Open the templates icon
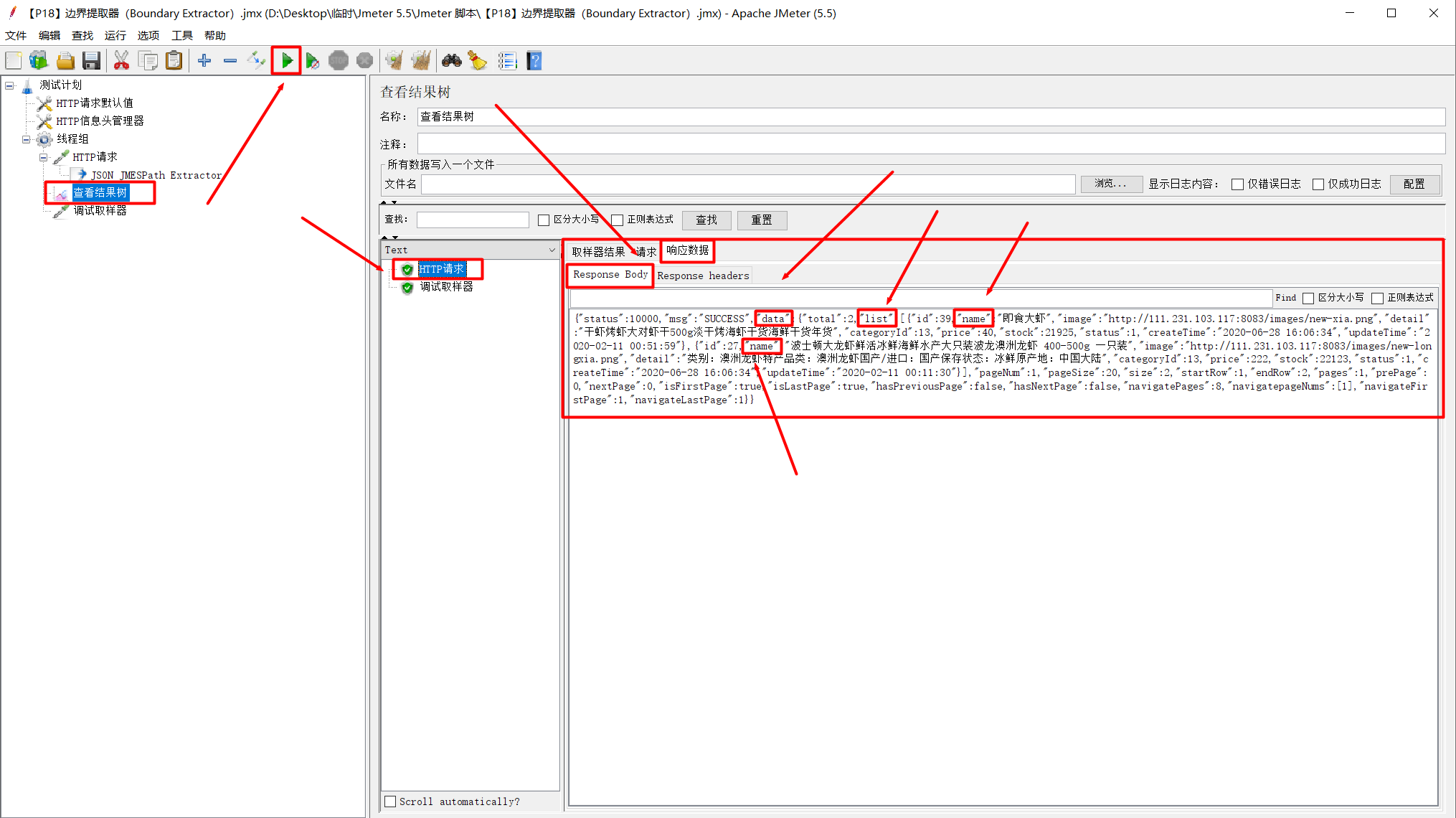 (x=39, y=61)
